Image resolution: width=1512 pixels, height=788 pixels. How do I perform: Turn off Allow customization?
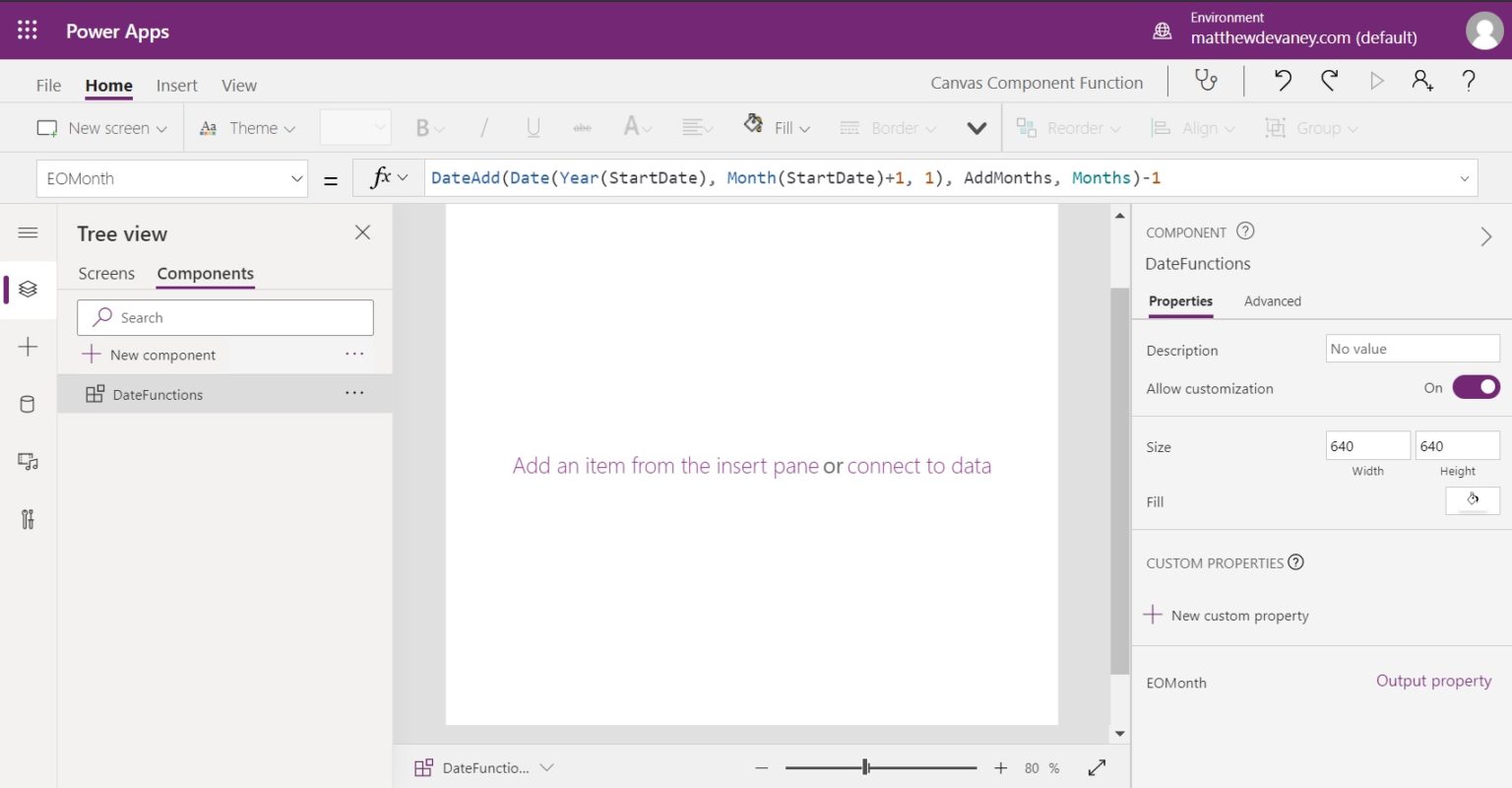click(x=1475, y=387)
